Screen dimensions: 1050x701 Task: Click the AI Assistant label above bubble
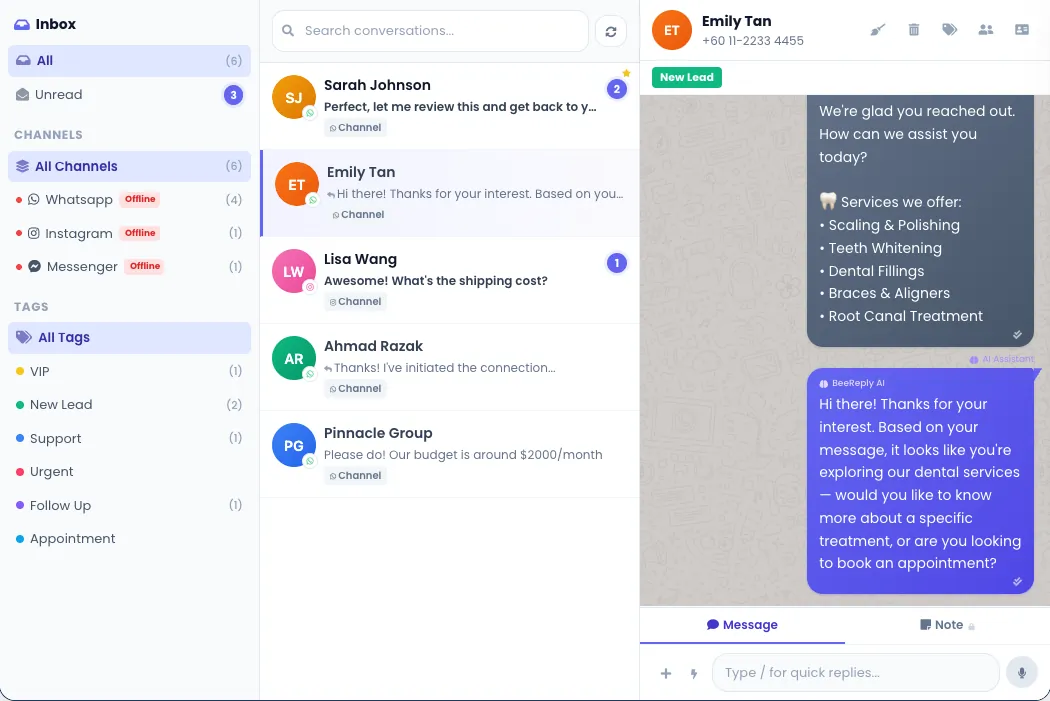(1002, 360)
